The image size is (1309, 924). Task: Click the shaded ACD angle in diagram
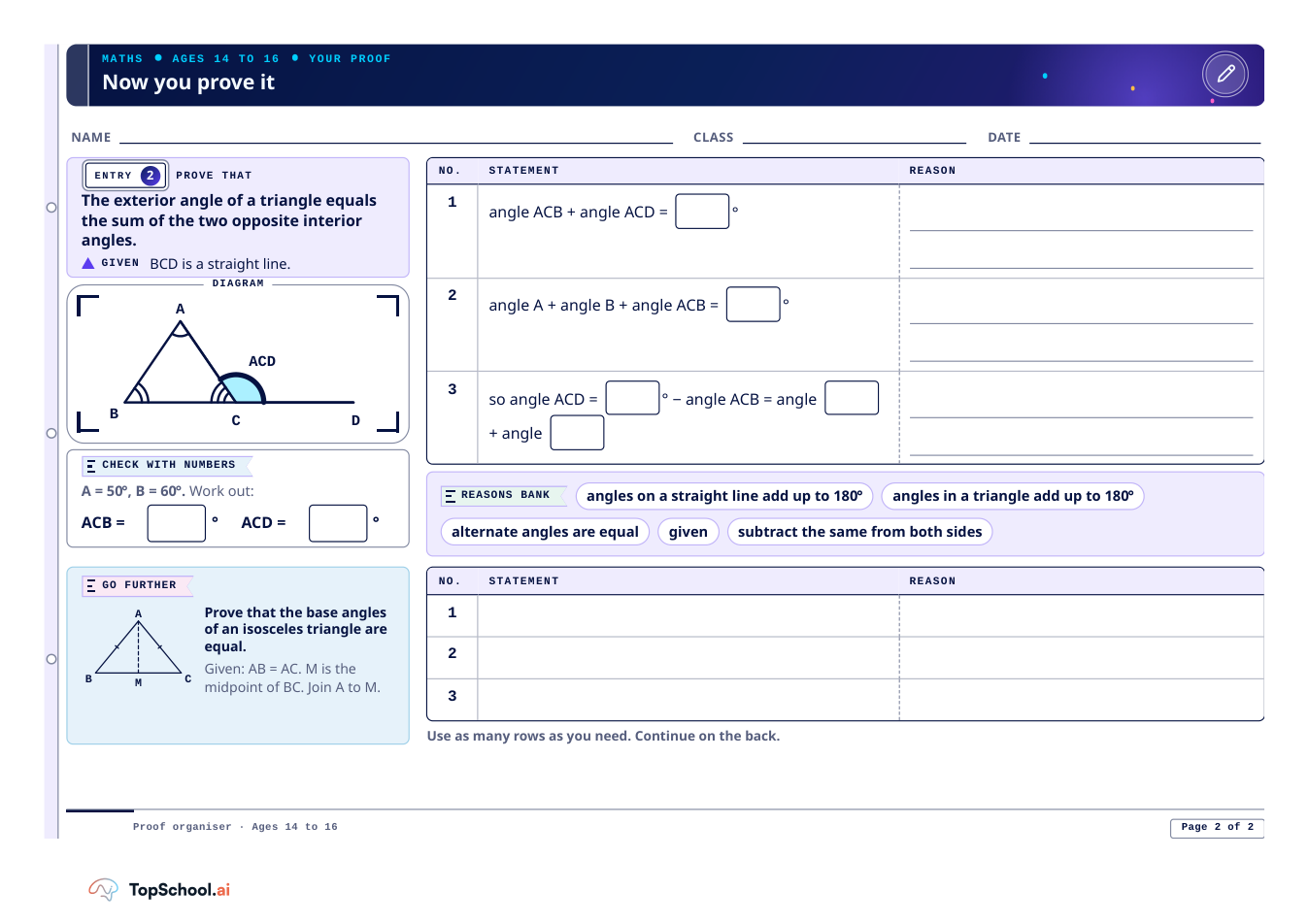(x=241, y=390)
